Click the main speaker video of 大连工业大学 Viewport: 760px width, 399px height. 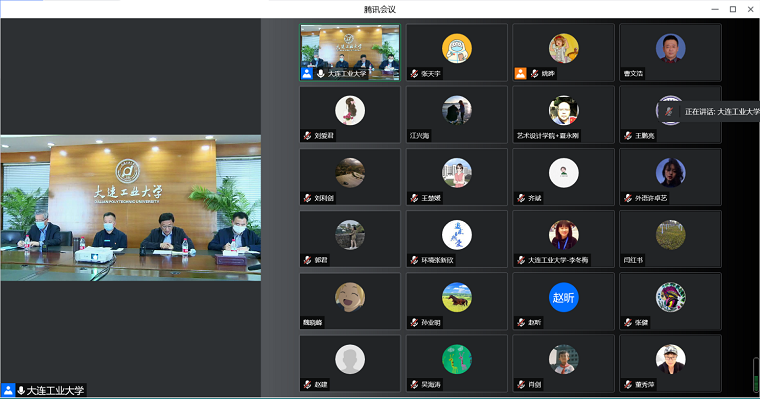coord(131,208)
